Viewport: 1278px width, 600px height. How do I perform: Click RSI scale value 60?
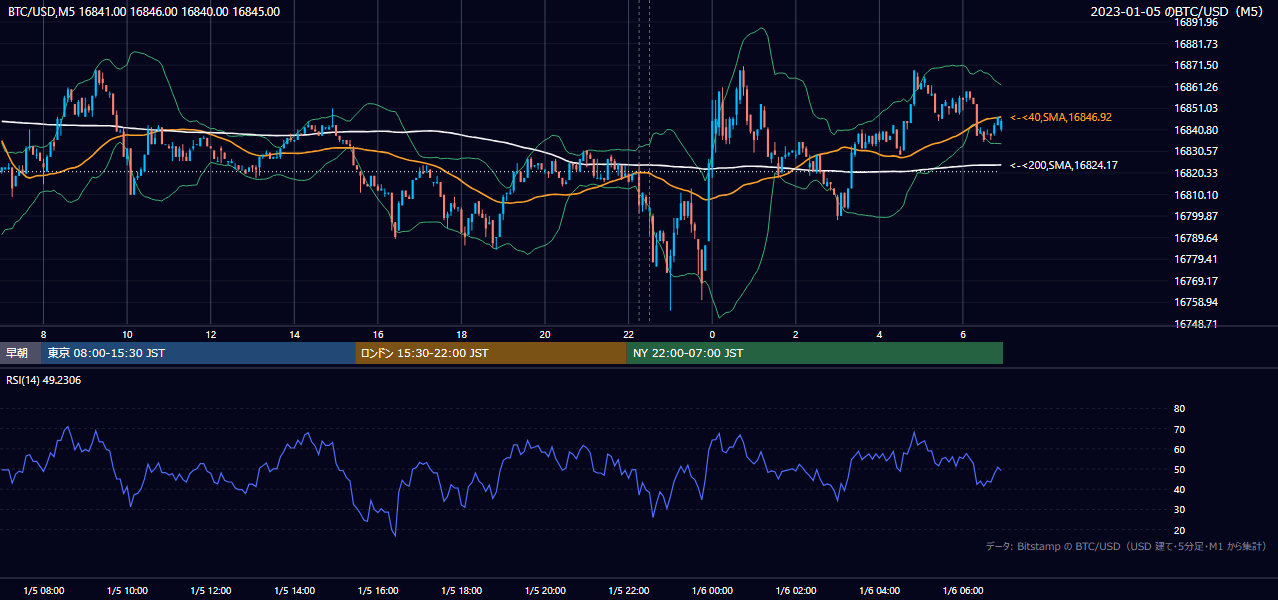coord(1179,449)
